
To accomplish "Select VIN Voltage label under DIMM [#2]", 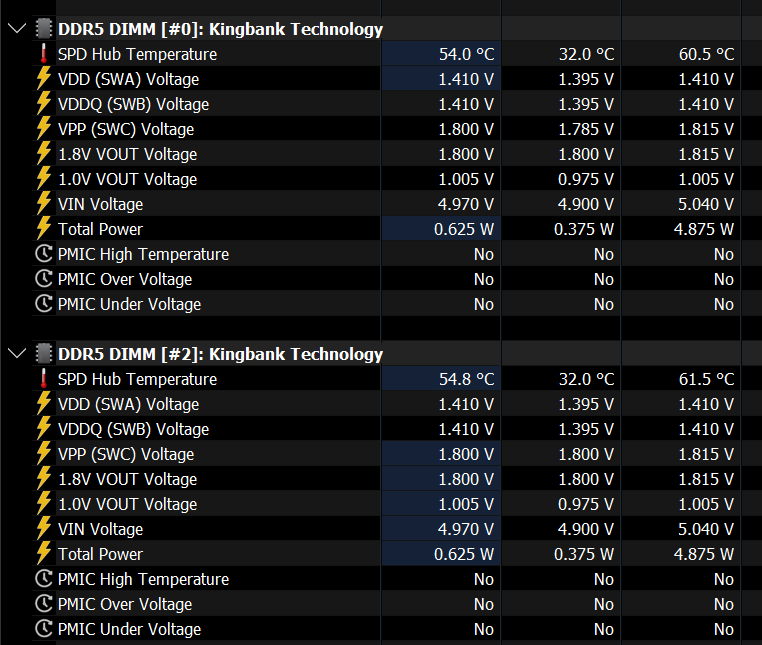I will [101, 529].
